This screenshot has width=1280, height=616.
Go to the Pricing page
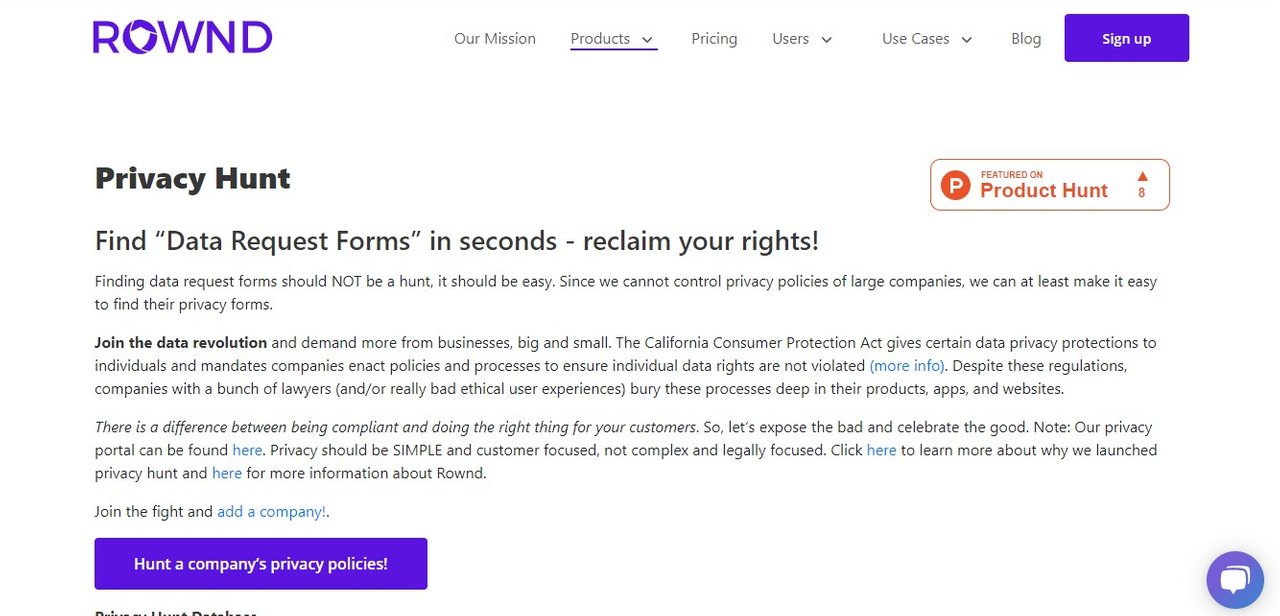click(x=714, y=39)
